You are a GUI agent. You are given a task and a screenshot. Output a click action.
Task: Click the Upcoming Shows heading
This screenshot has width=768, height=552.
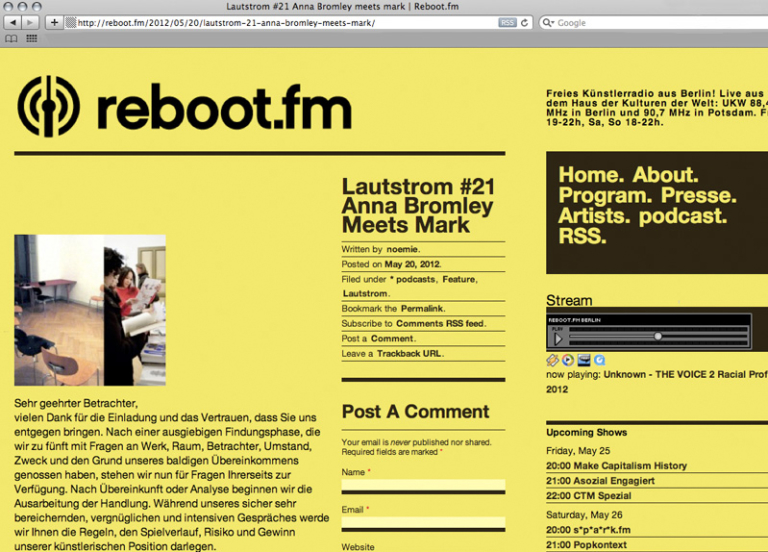(x=586, y=432)
